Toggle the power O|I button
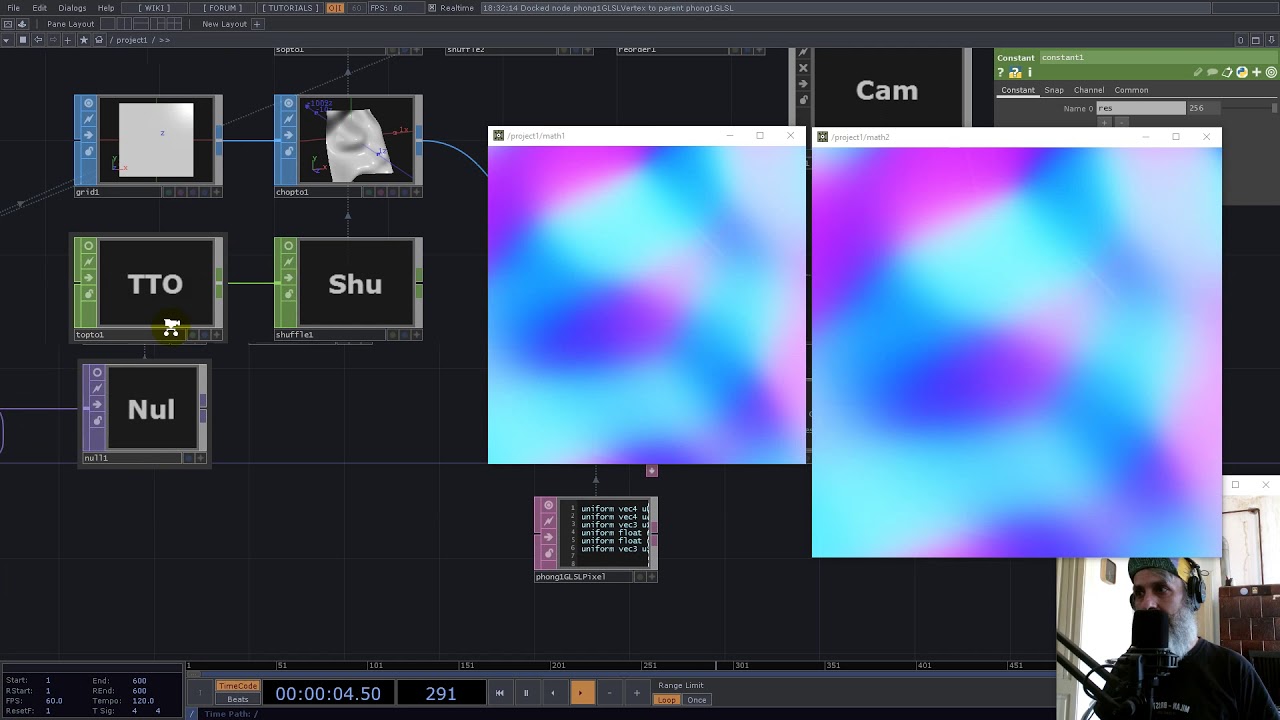 [x=335, y=8]
